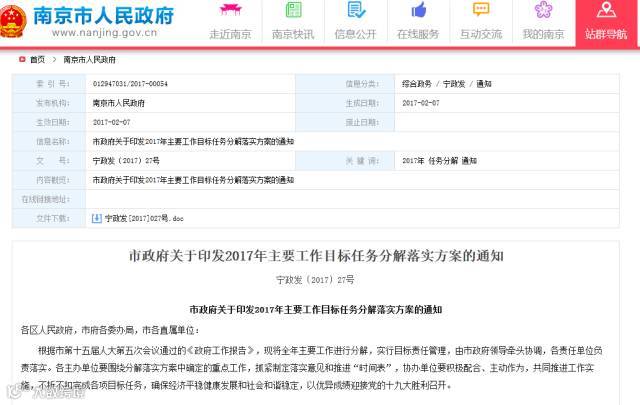Click the map pin icon above 站群导航
The width and height of the screenshot is (640, 405).
[x=607, y=9]
